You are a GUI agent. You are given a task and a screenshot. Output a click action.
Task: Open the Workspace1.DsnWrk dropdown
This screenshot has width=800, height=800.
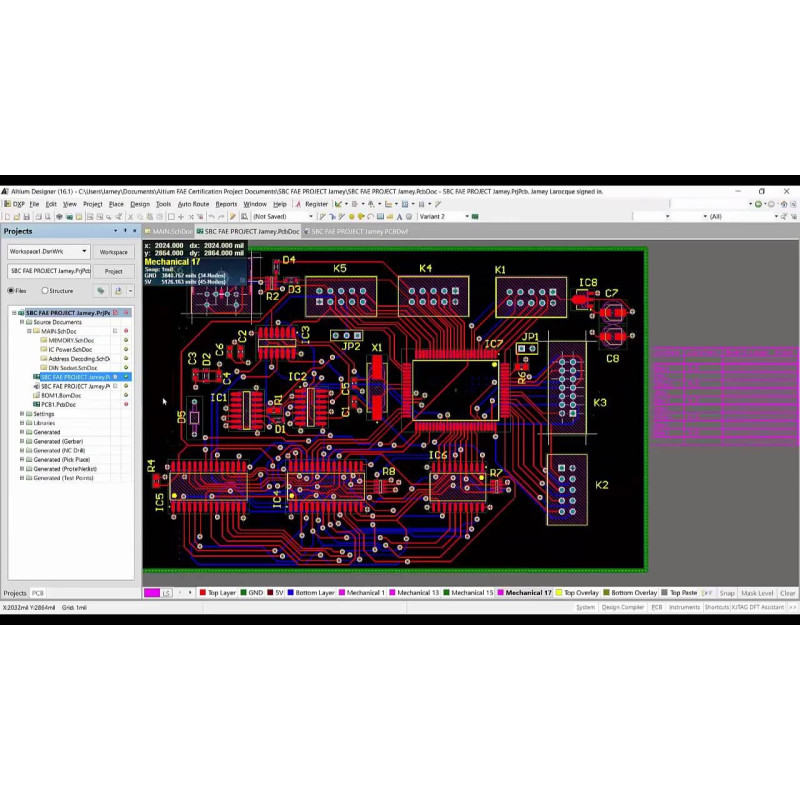(49, 252)
